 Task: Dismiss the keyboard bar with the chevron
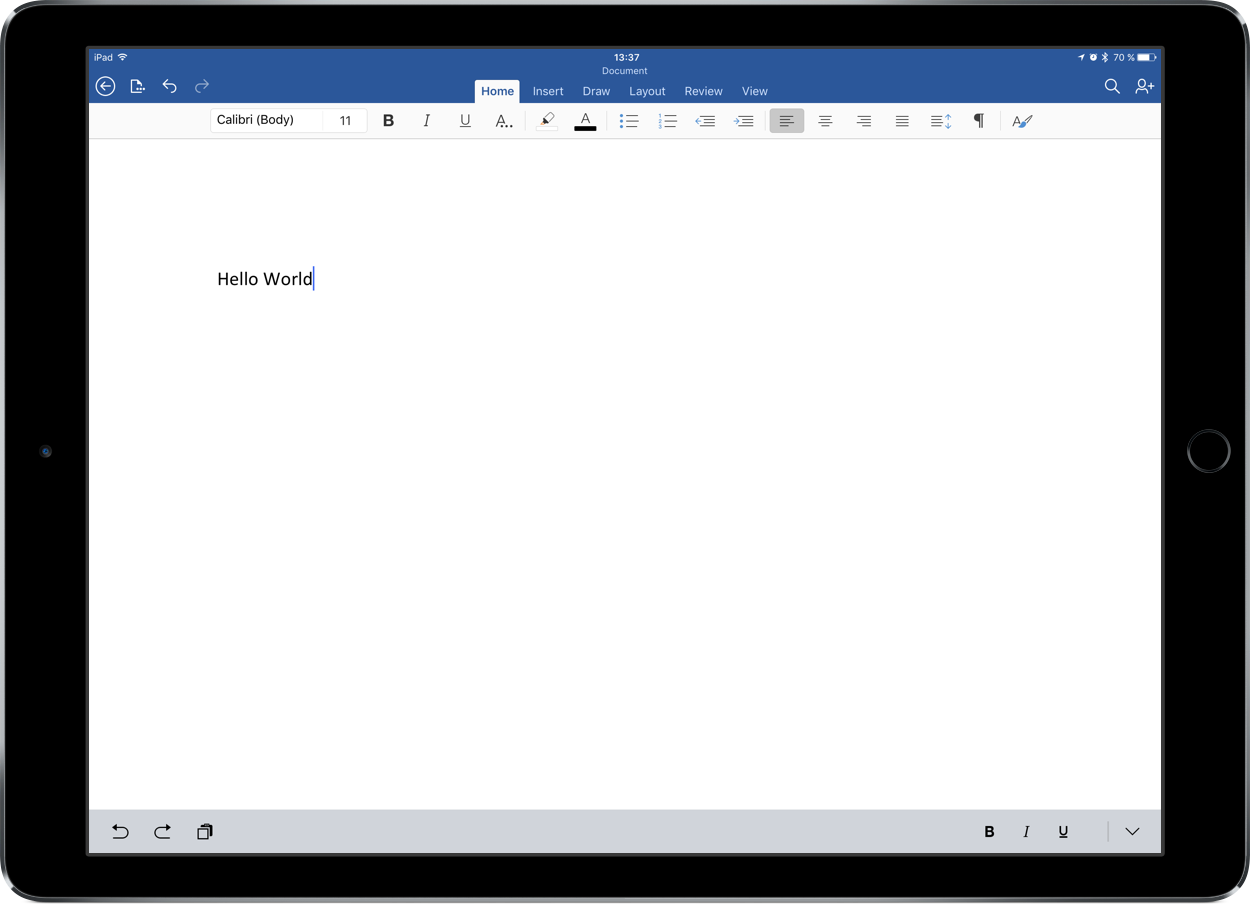(1132, 831)
